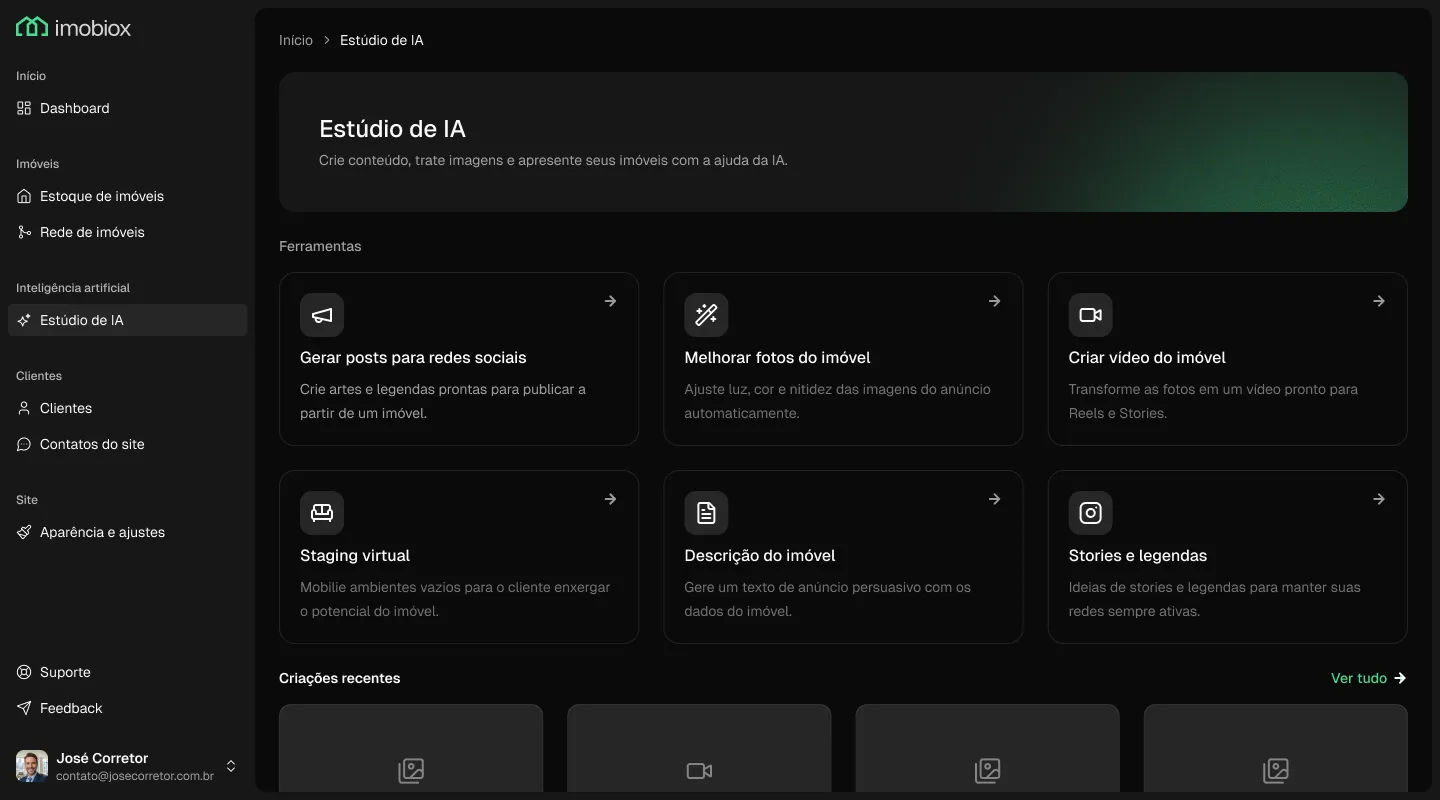
Task: Open Stories e legendas title
Action: (1138, 555)
